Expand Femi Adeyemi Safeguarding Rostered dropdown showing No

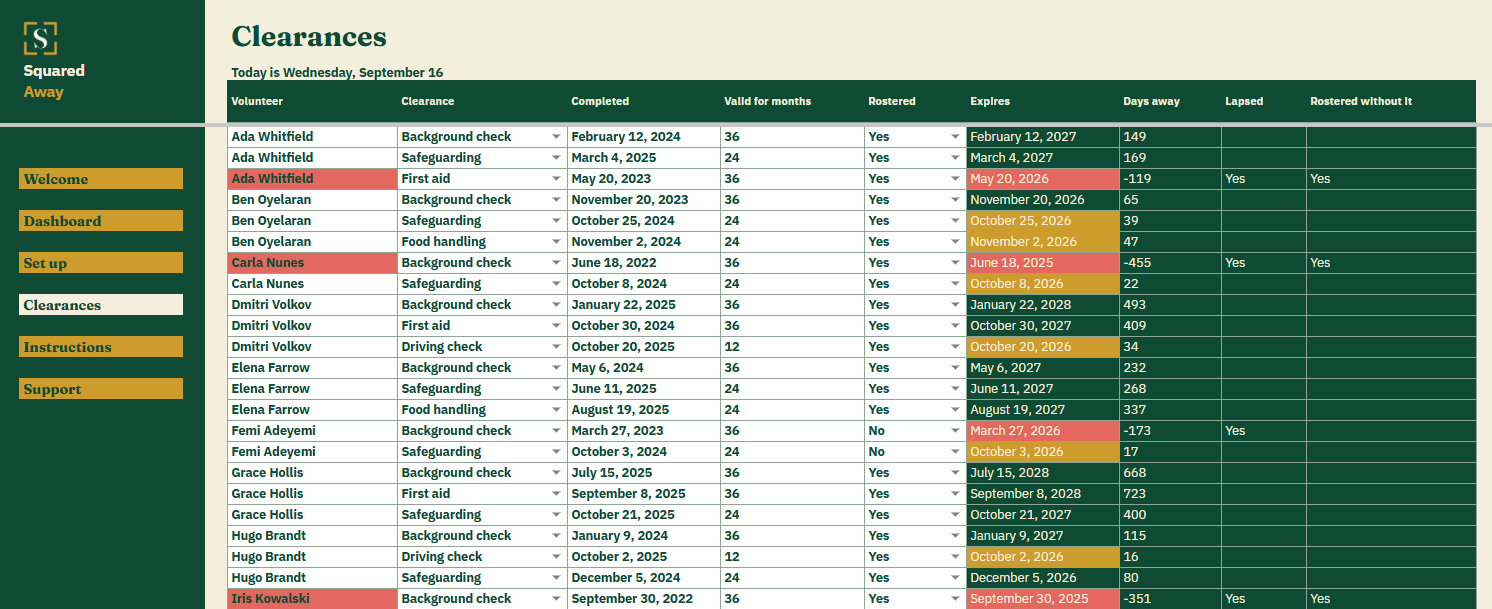(956, 452)
